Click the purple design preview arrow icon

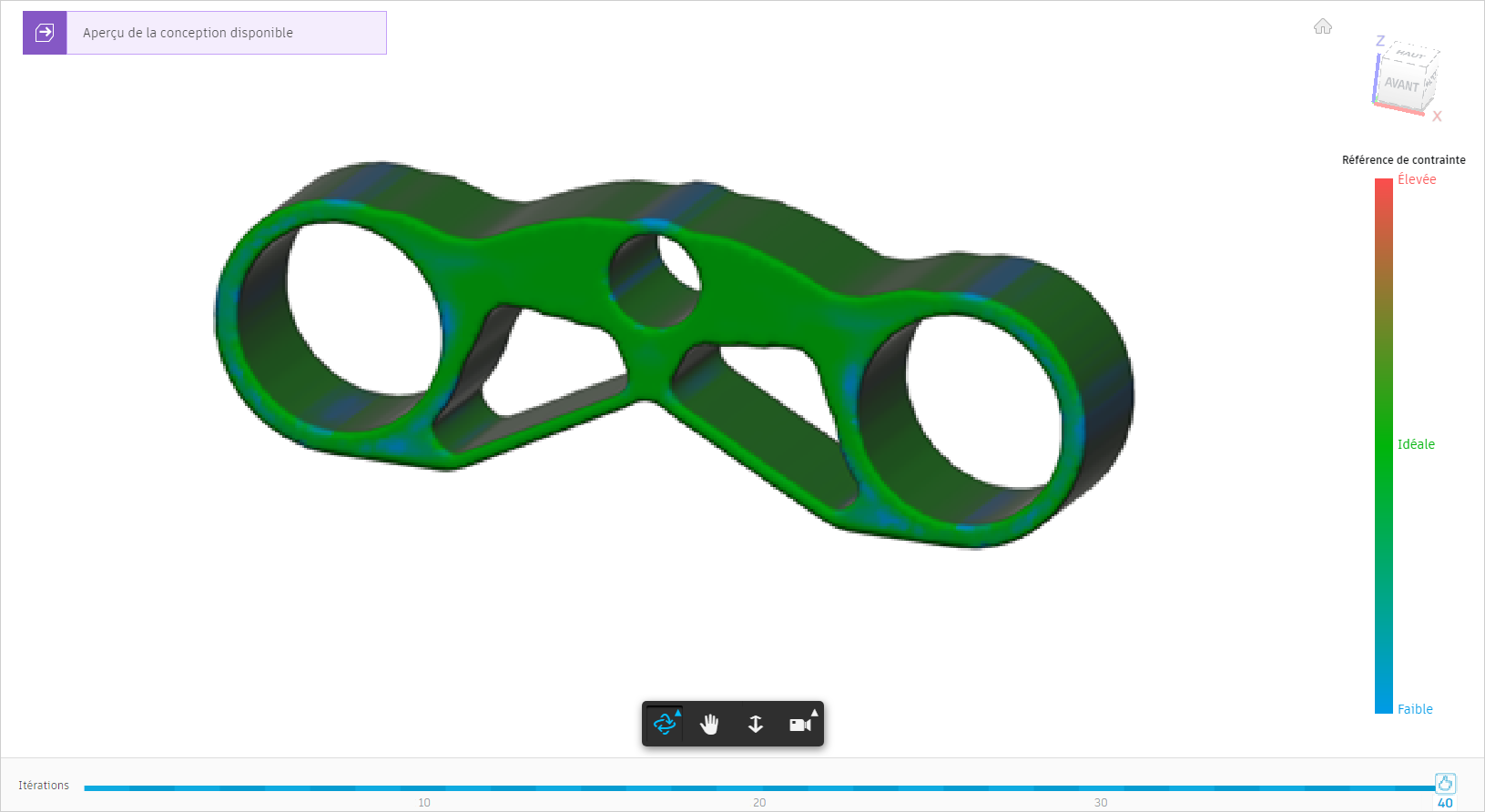tap(45, 33)
